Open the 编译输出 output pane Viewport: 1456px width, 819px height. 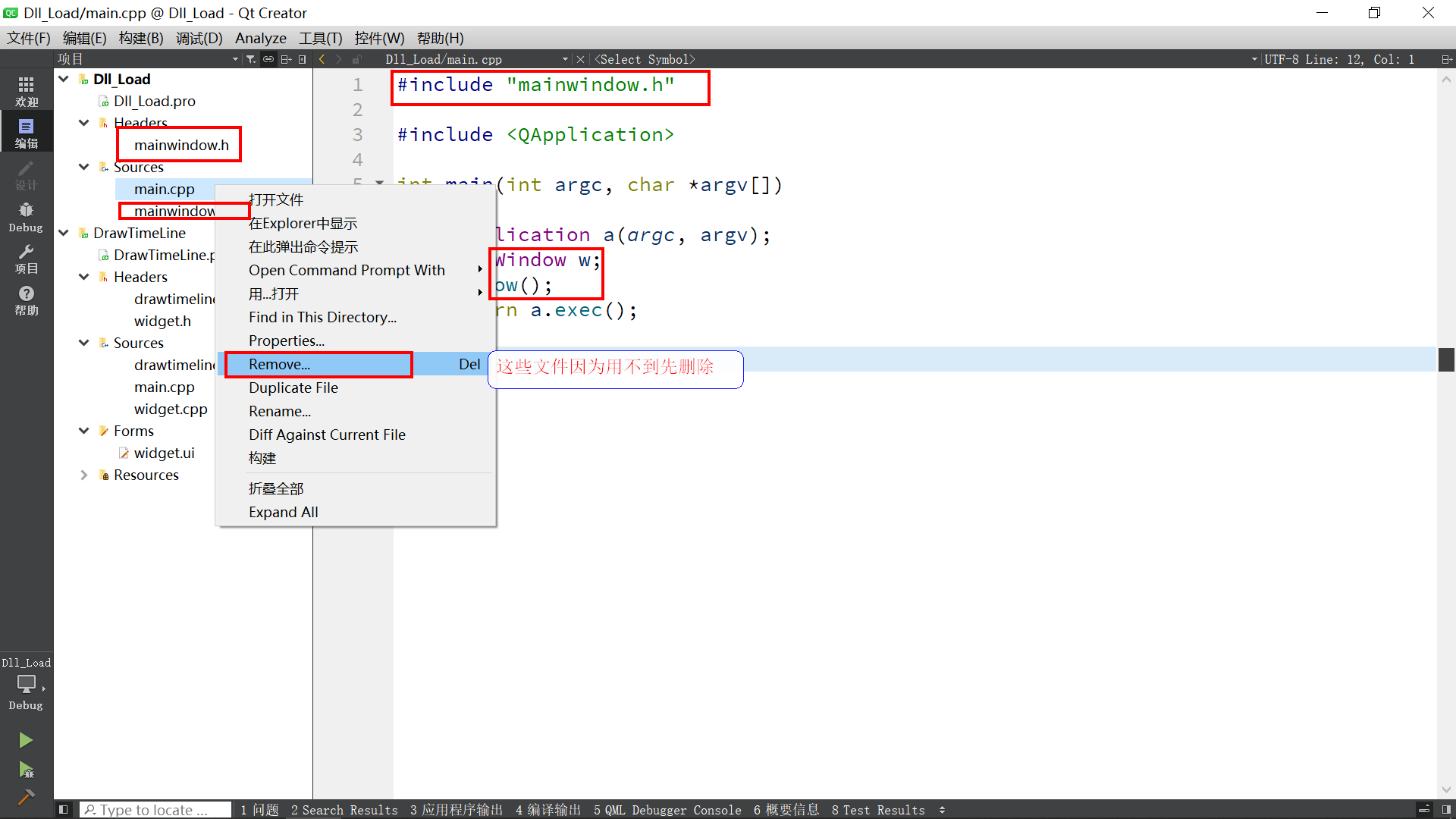click(548, 810)
